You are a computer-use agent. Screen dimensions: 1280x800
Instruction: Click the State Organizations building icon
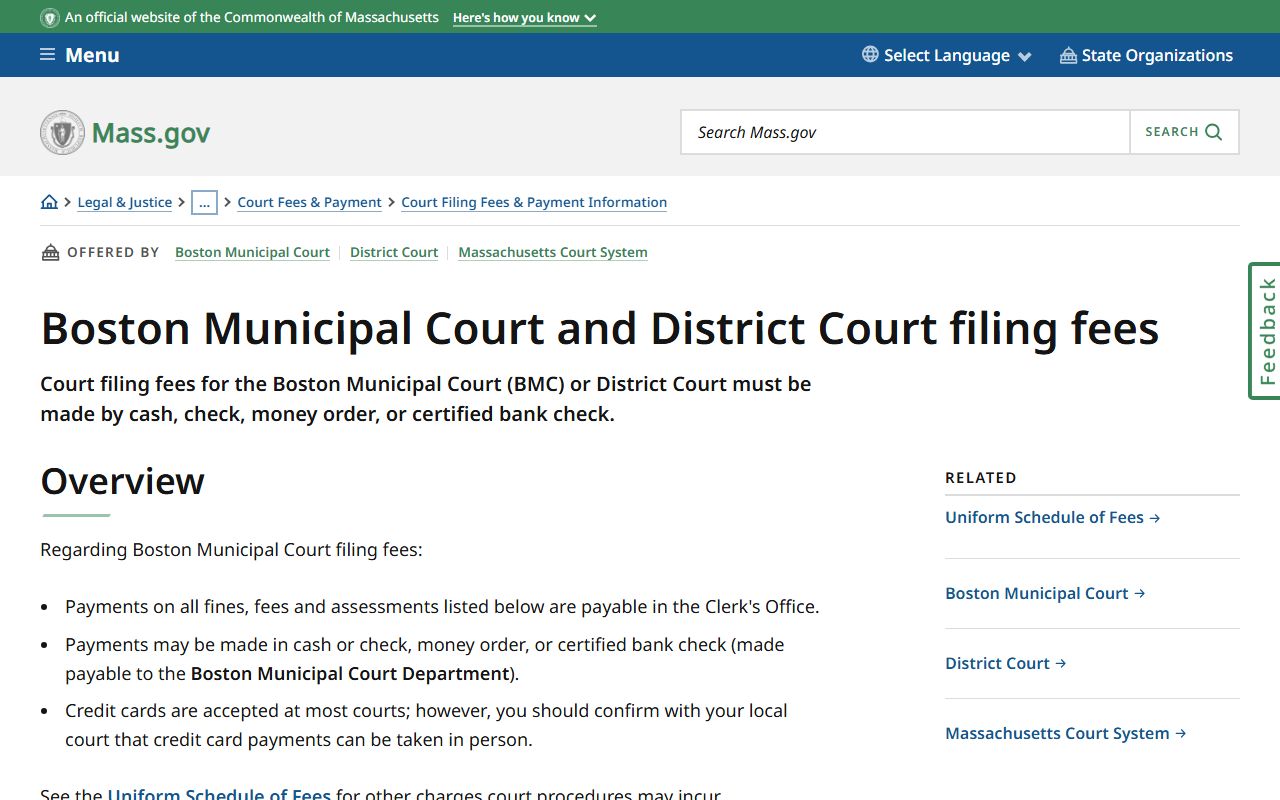coord(1068,55)
